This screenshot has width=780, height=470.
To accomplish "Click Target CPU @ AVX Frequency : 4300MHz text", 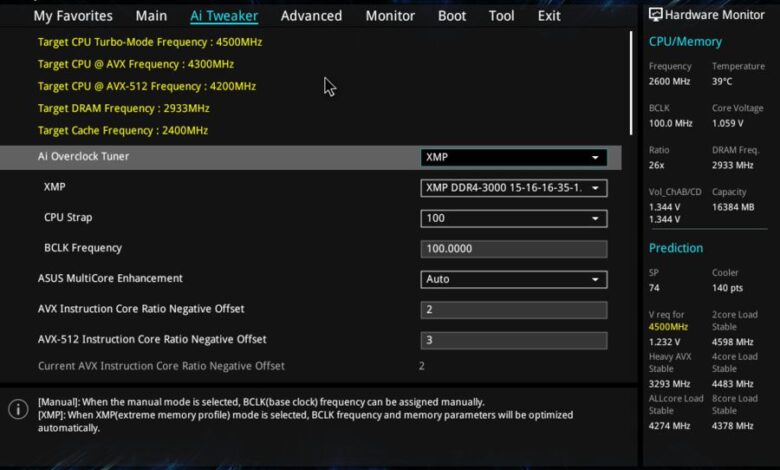I will pos(136,64).
